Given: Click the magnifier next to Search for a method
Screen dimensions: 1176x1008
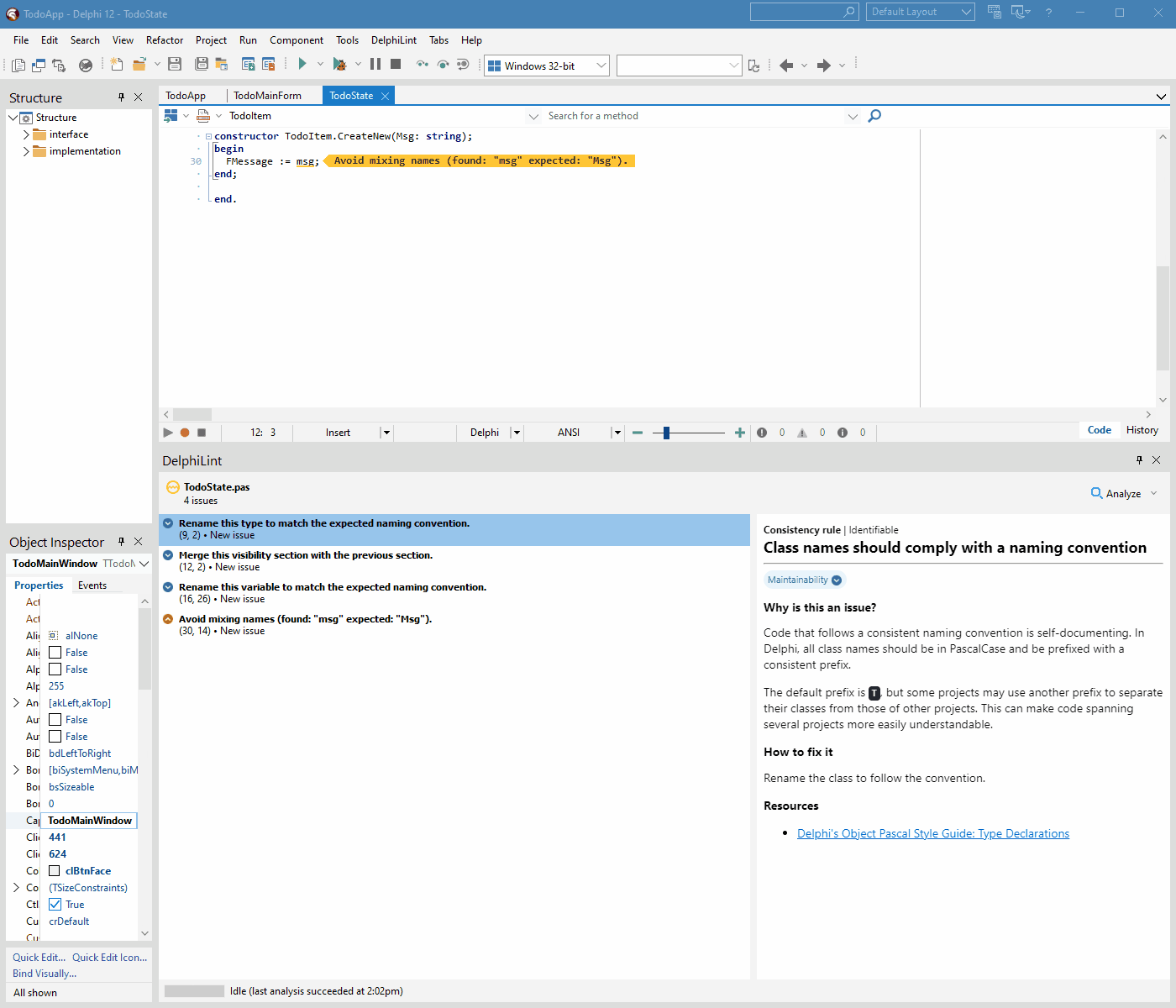Looking at the screenshot, I should point(874,116).
